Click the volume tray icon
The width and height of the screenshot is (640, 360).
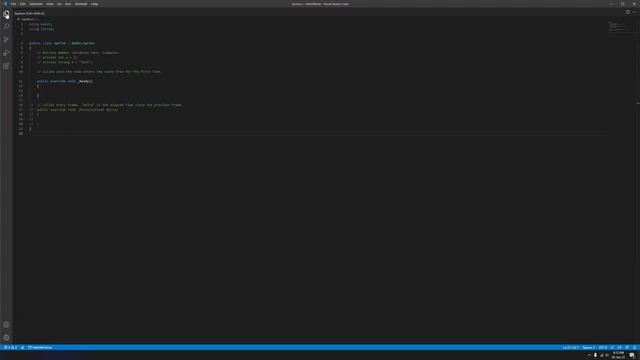pos(607,356)
